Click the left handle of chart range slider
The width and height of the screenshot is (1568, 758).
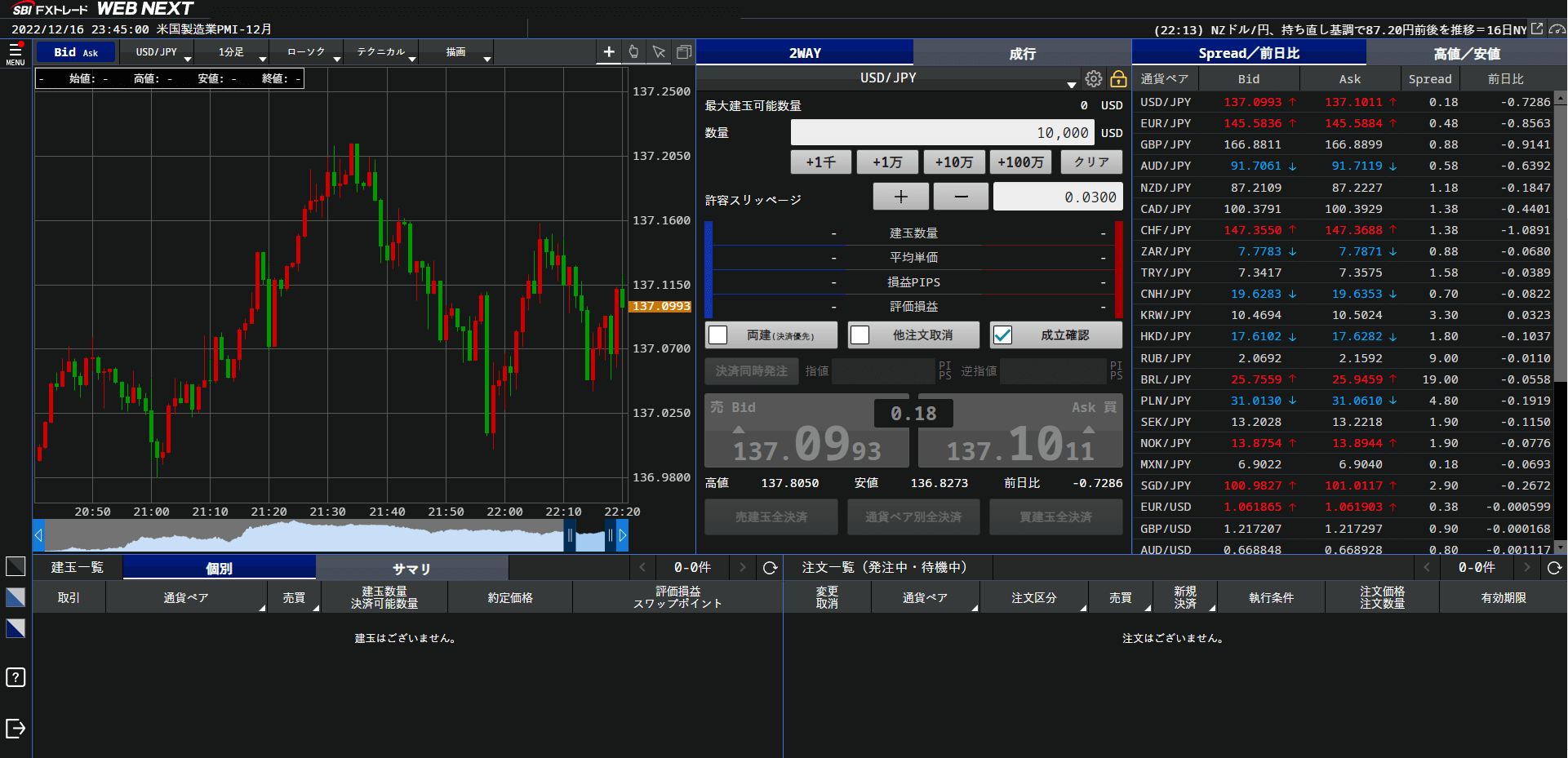pos(570,536)
